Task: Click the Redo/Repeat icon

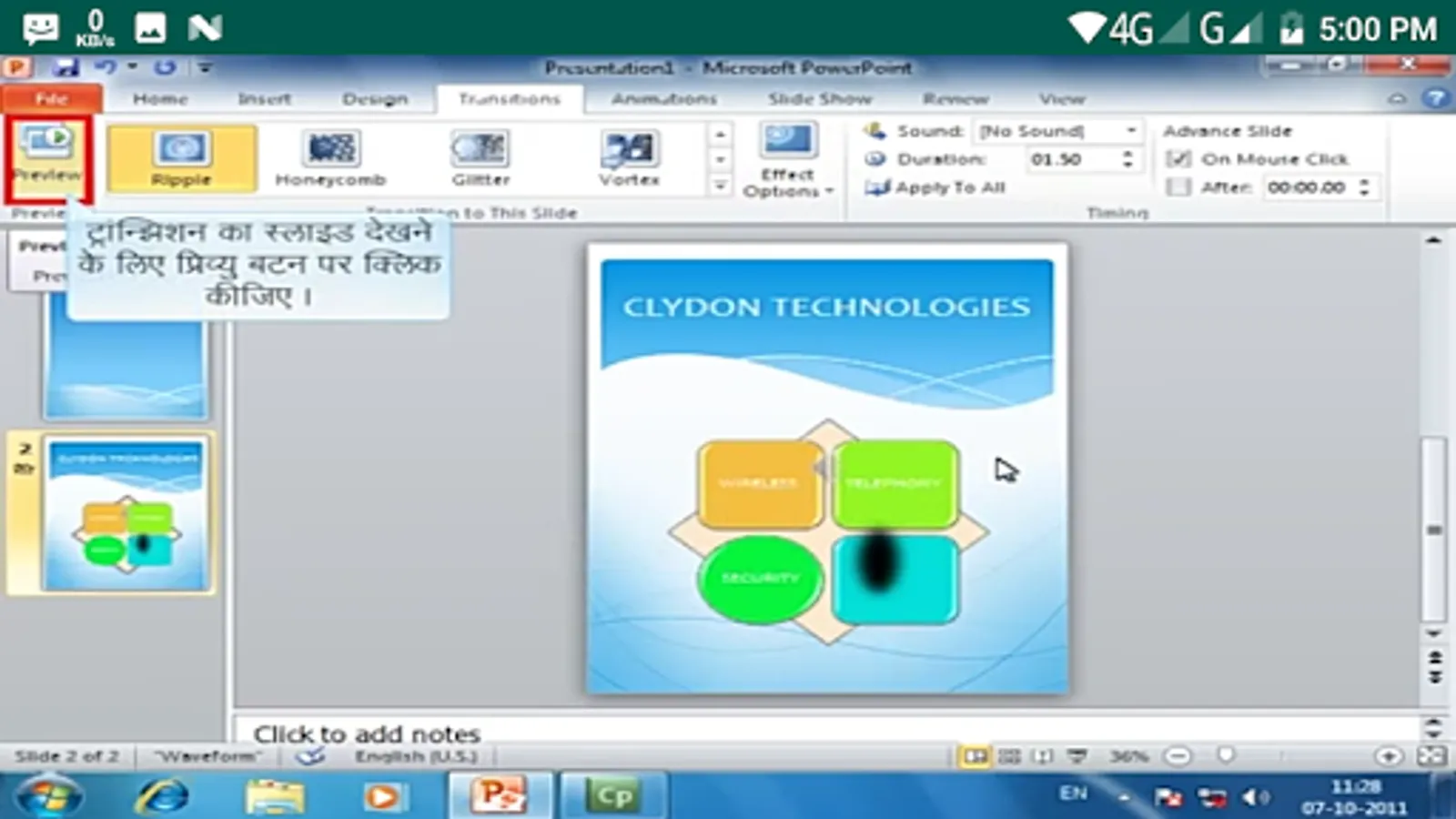Action: pos(165,67)
